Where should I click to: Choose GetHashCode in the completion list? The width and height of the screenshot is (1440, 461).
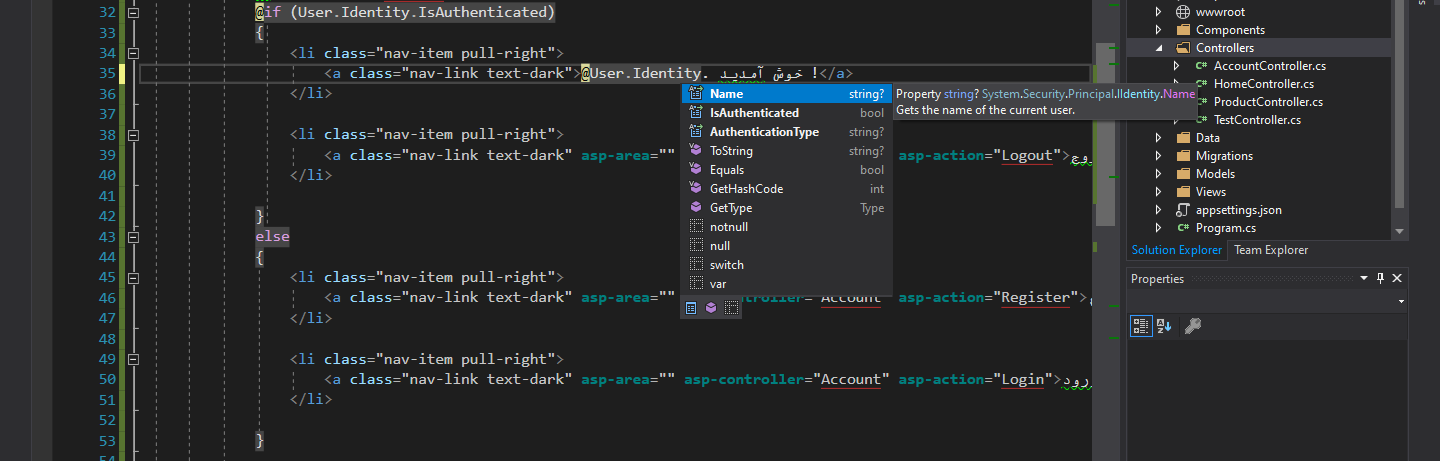[x=746, y=189]
